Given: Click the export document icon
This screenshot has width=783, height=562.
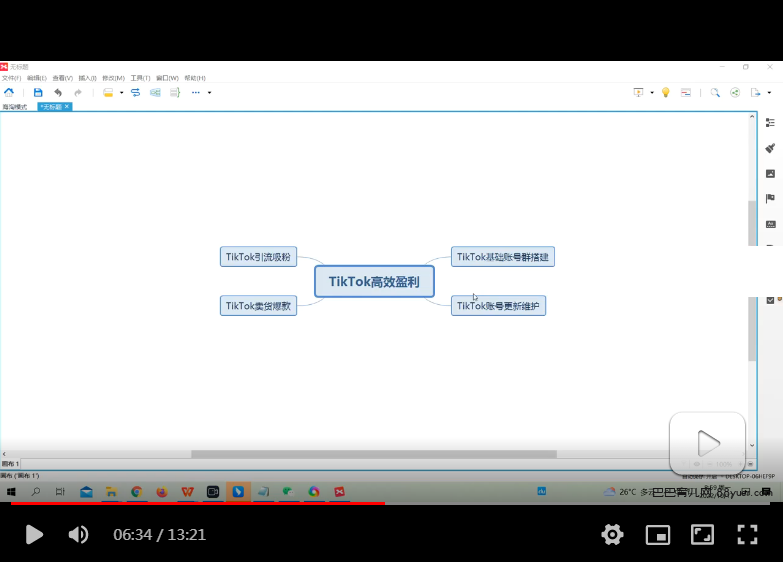Looking at the screenshot, I should click(x=755, y=92).
